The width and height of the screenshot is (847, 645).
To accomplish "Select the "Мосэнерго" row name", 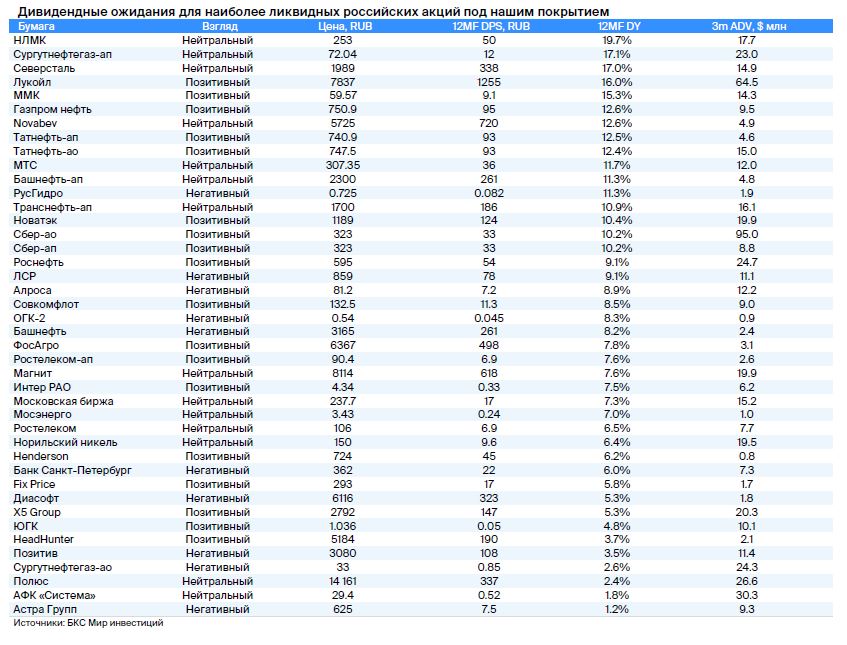I will click(43, 415).
